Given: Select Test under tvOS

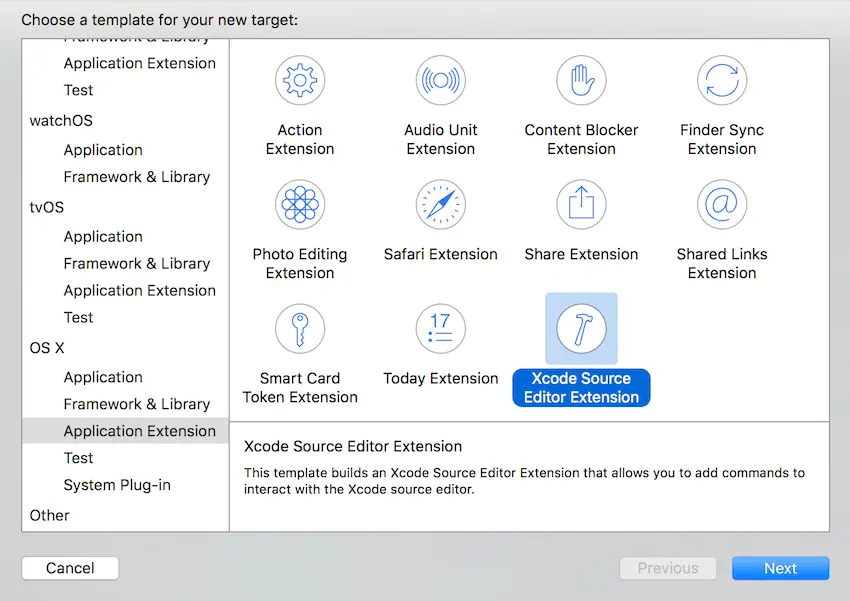Looking at the screenshot, I should coord(78,317).
